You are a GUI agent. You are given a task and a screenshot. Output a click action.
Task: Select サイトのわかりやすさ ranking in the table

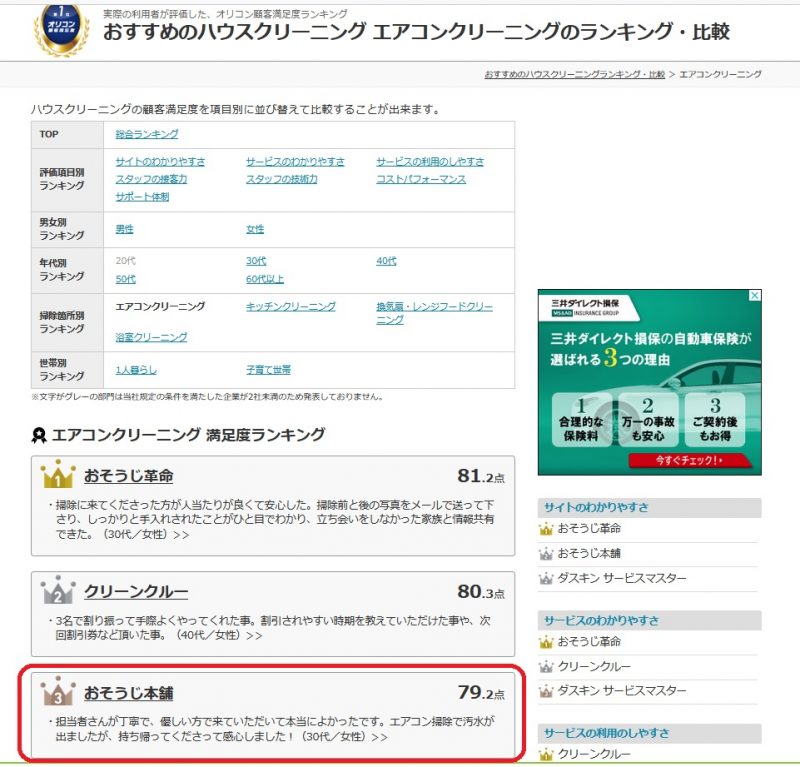coord(160,162)
